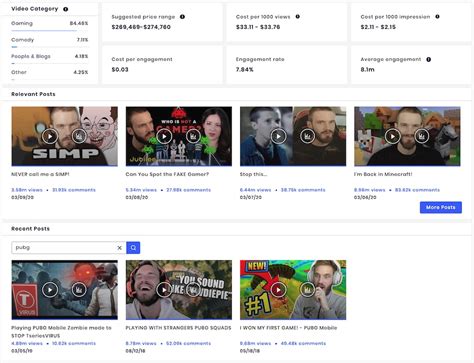This screenshot has width=474, height=363.
Task: Open analytics icon on PUBG Zombie video
Action: point(79,290)
